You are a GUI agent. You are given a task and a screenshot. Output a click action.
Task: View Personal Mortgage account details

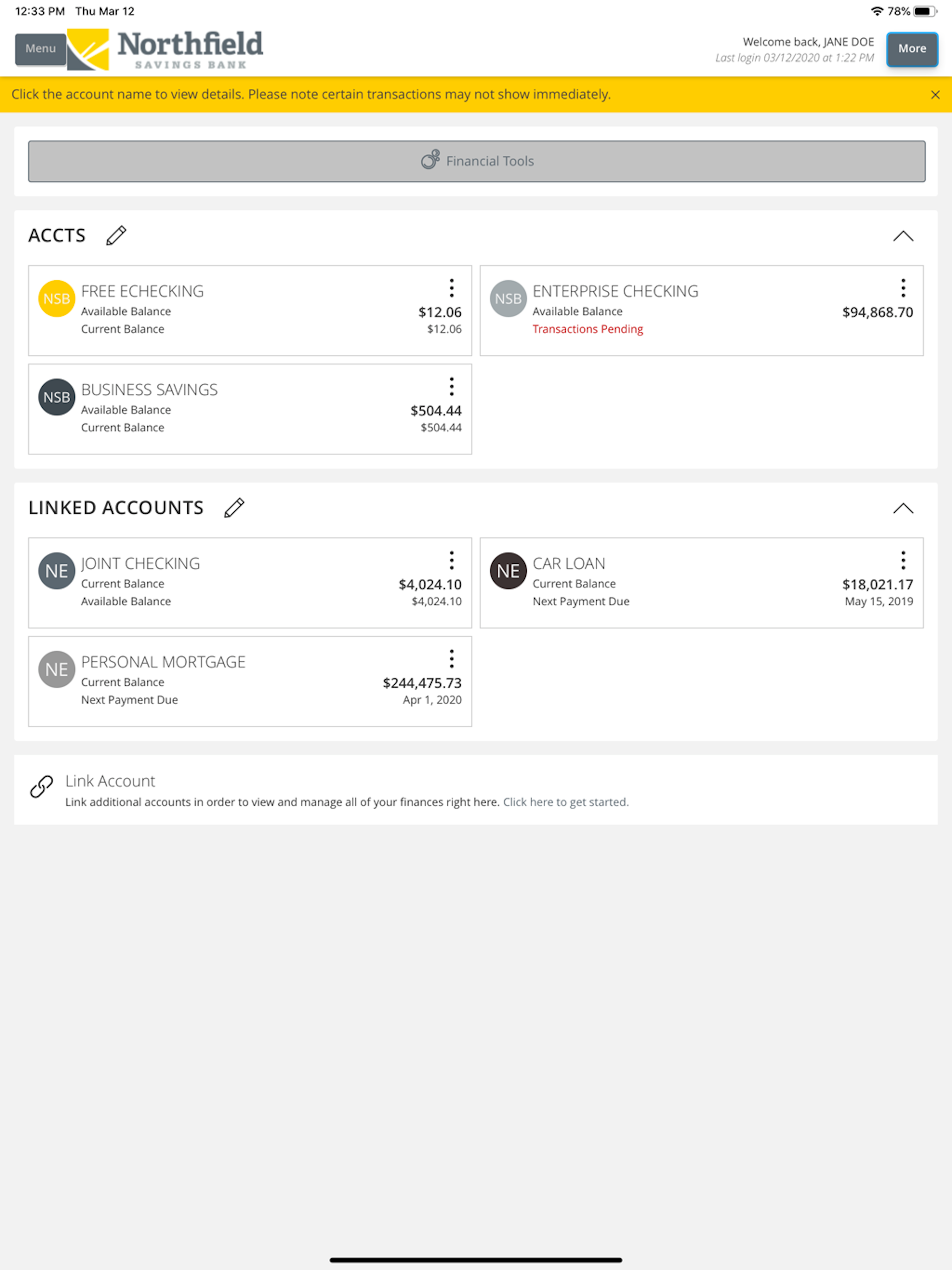tap(163, 662)
